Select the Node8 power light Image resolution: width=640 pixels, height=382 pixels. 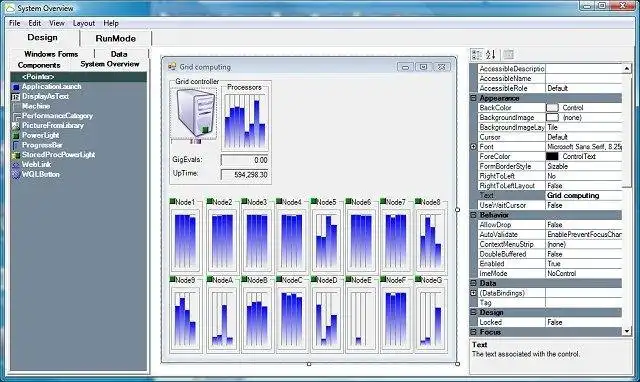tap(418, 201)
